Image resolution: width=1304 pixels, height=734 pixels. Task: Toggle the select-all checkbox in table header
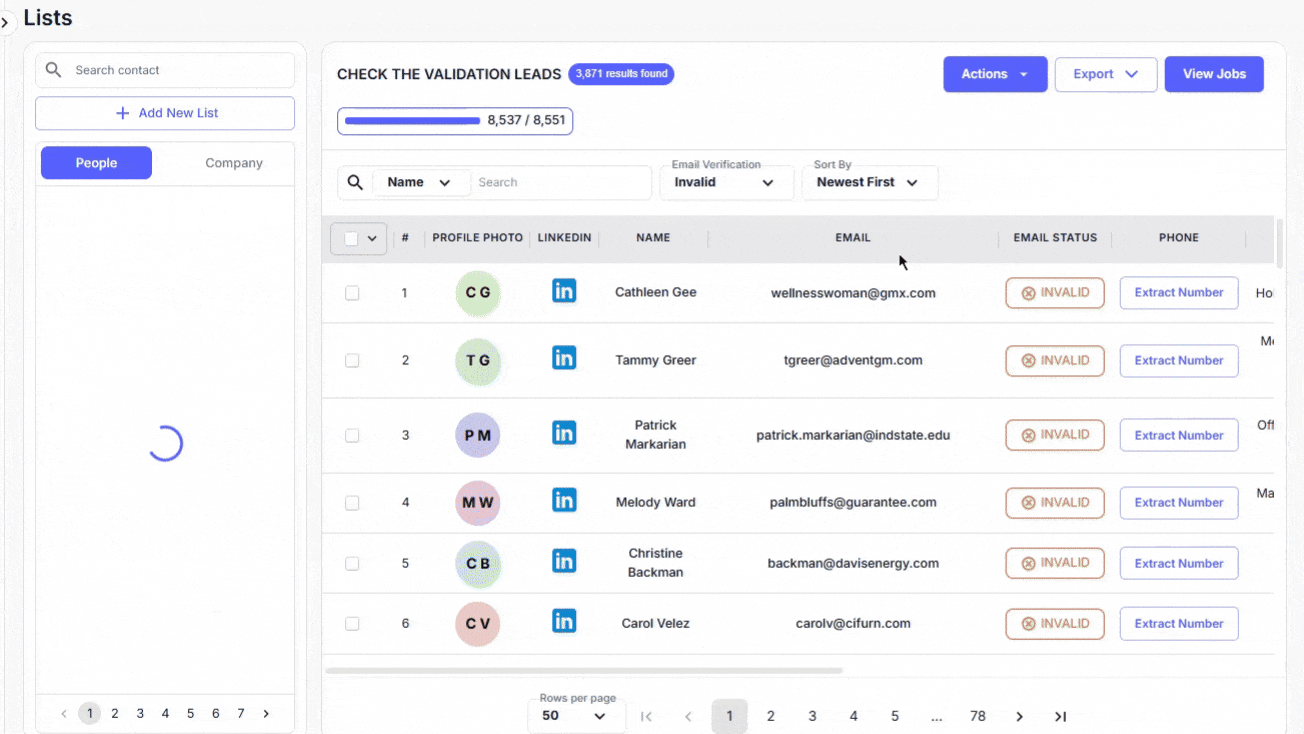[x=351, y=238]
